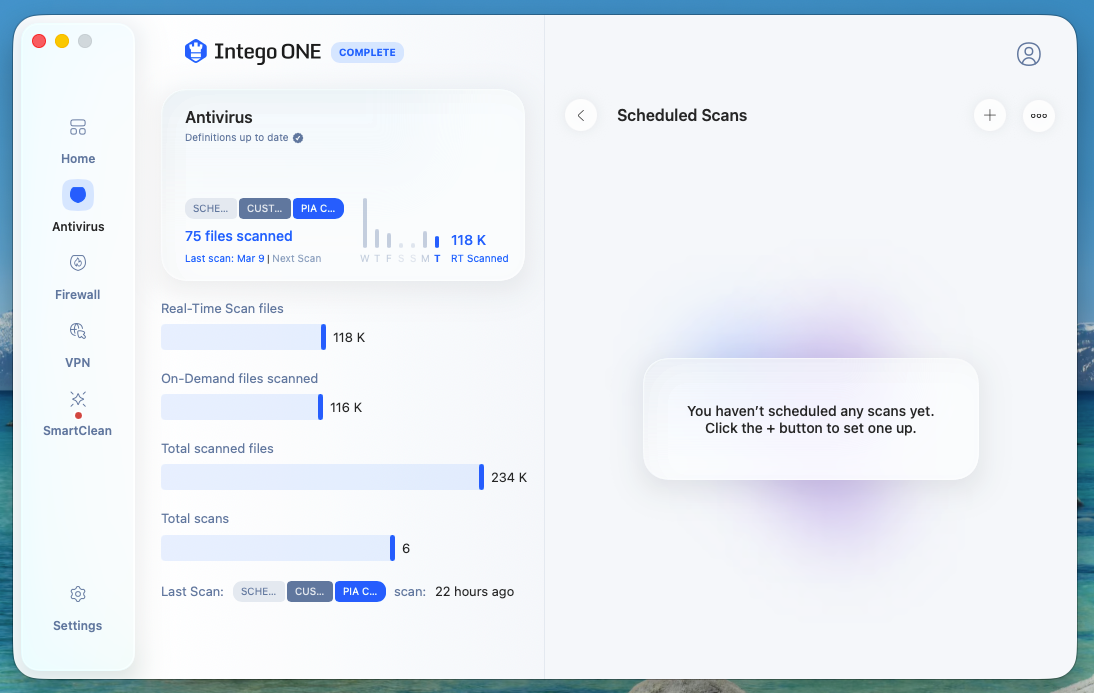Screen dimensions: 1094x693
Task: Click the Total scanned files bar
Action: click(x=322, y=477)
